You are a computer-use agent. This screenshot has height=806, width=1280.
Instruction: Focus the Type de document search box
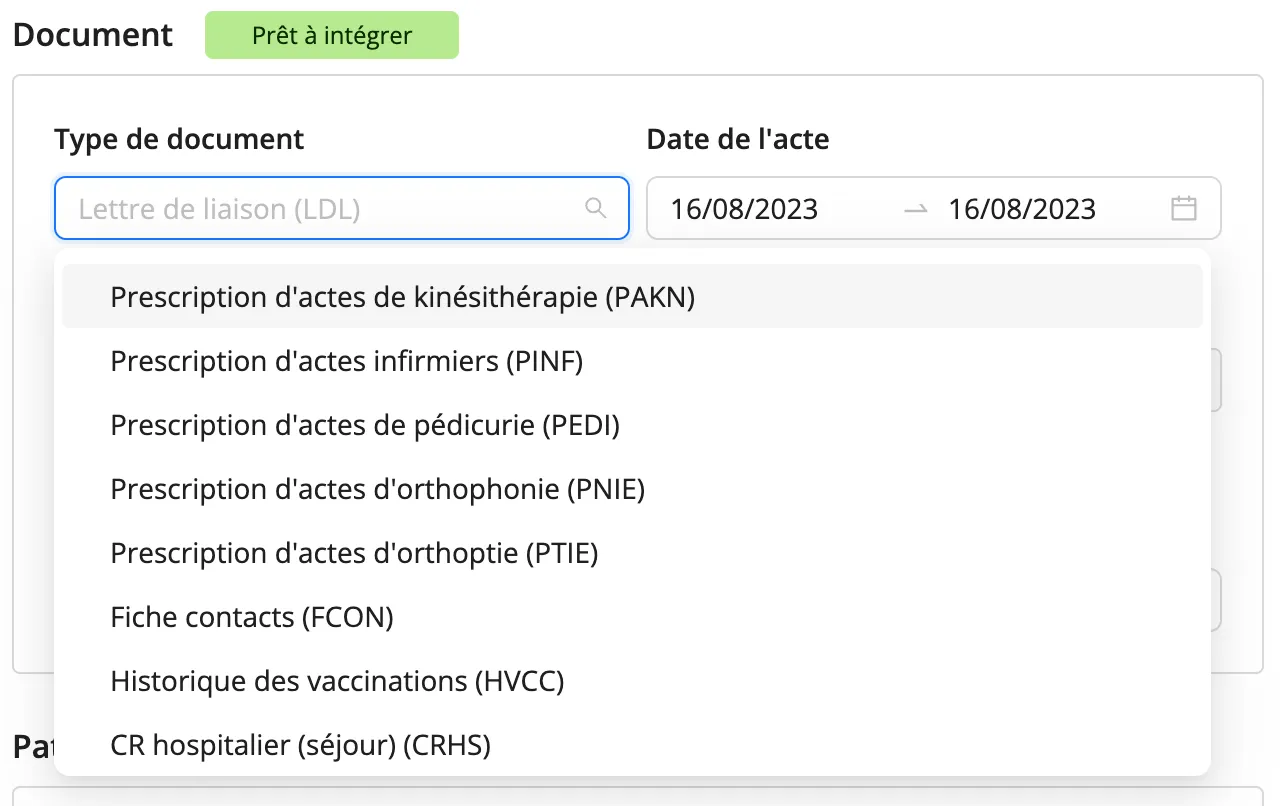pos(342,208)
